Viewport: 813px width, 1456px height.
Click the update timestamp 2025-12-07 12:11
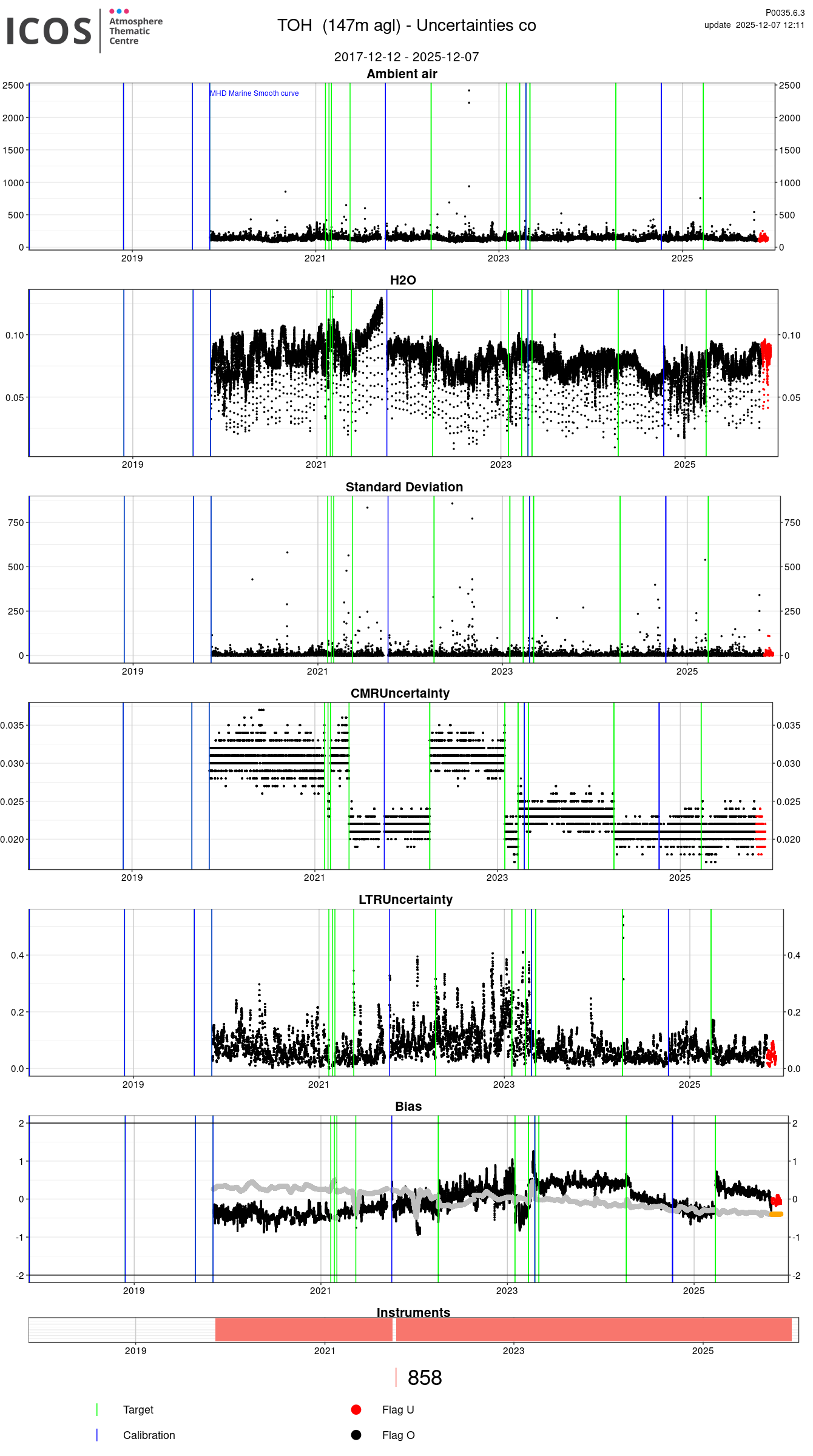point(754,25)
